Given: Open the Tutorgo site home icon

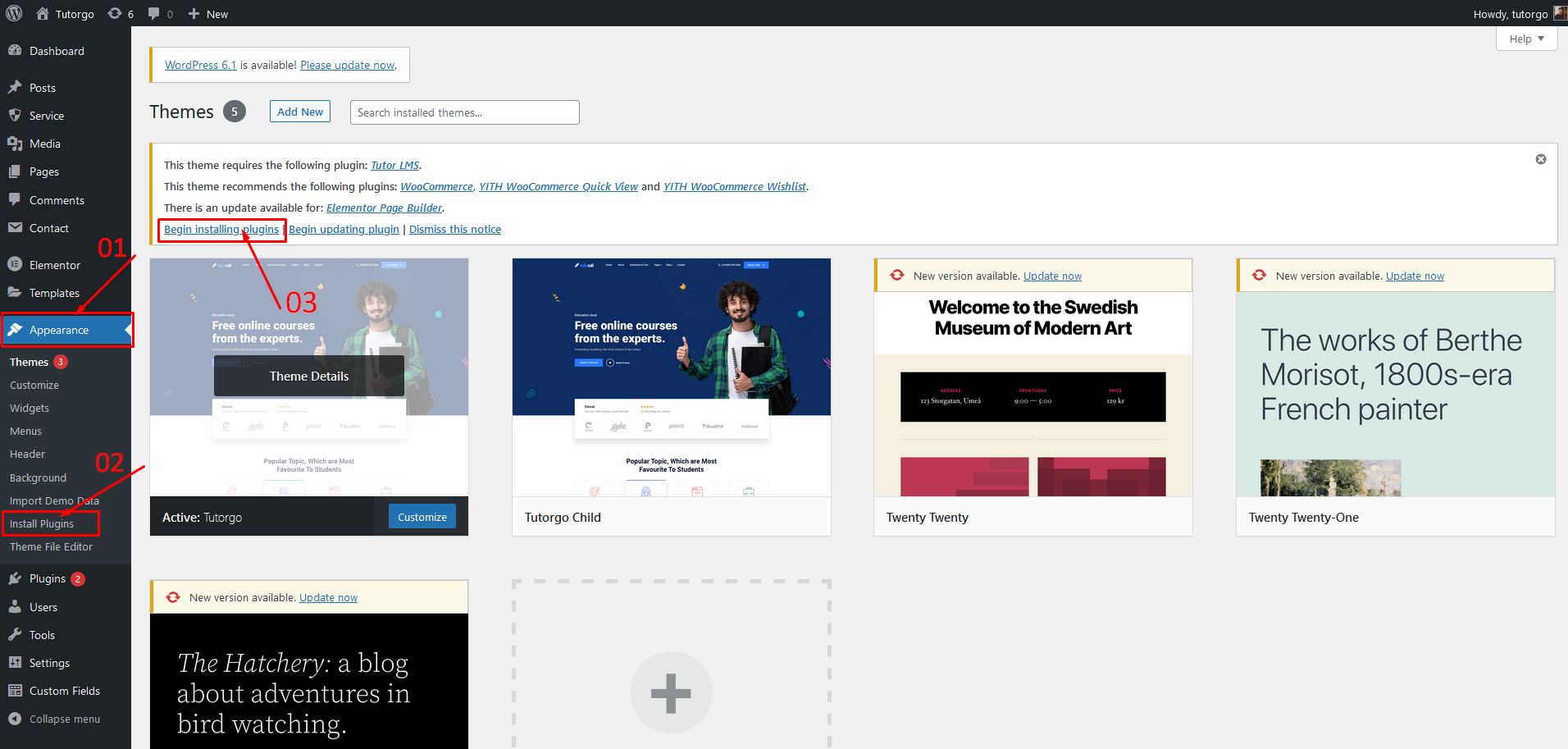Looking at the screenshot, I should pyautogui.click(x=43, y=13).
